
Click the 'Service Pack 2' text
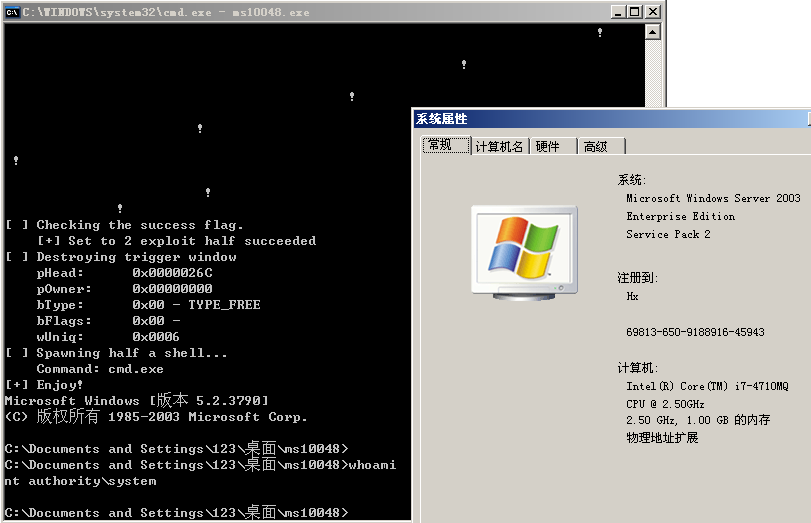tap(668, 234)
